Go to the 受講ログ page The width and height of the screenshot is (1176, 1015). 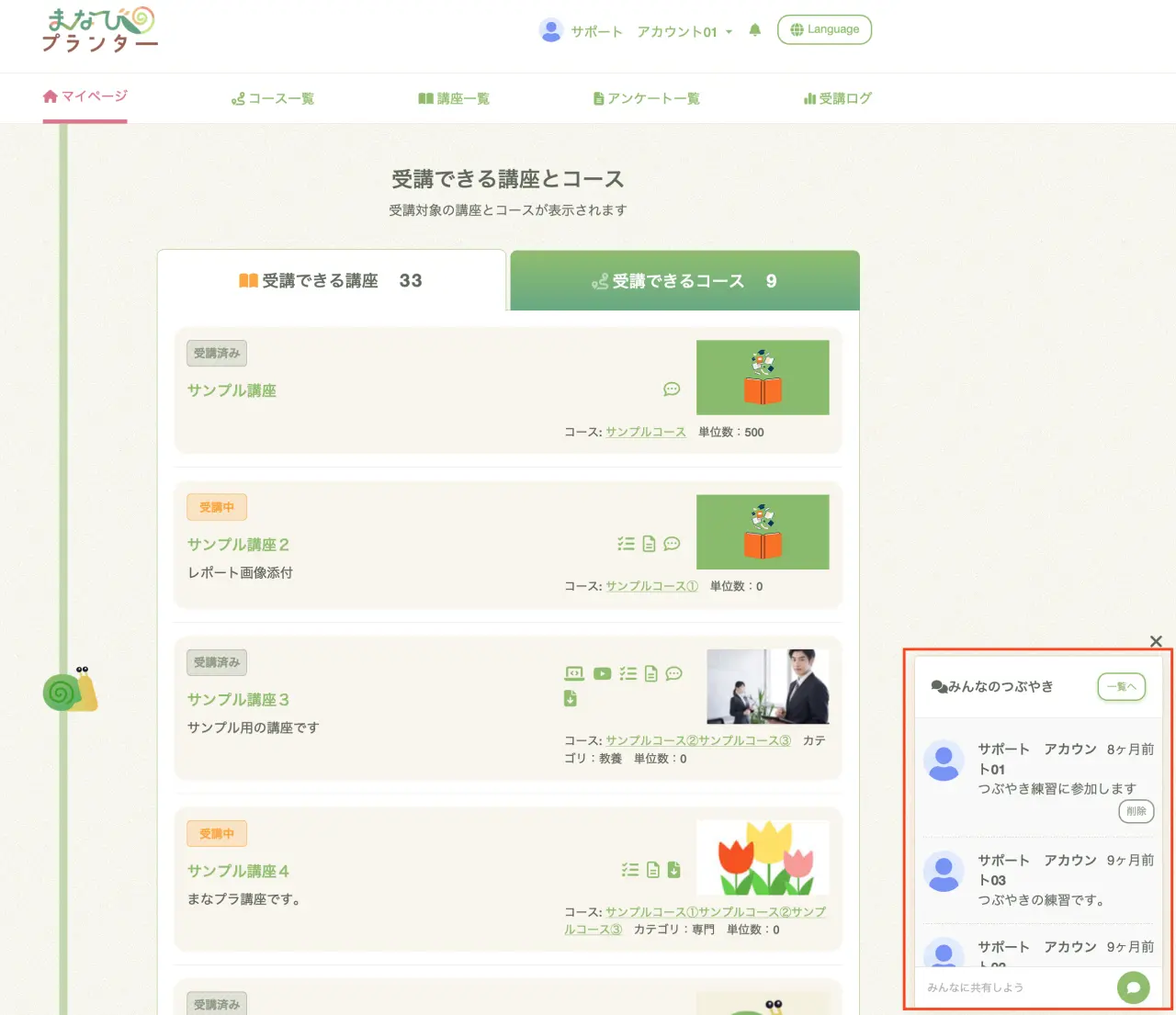pos(837,98)
